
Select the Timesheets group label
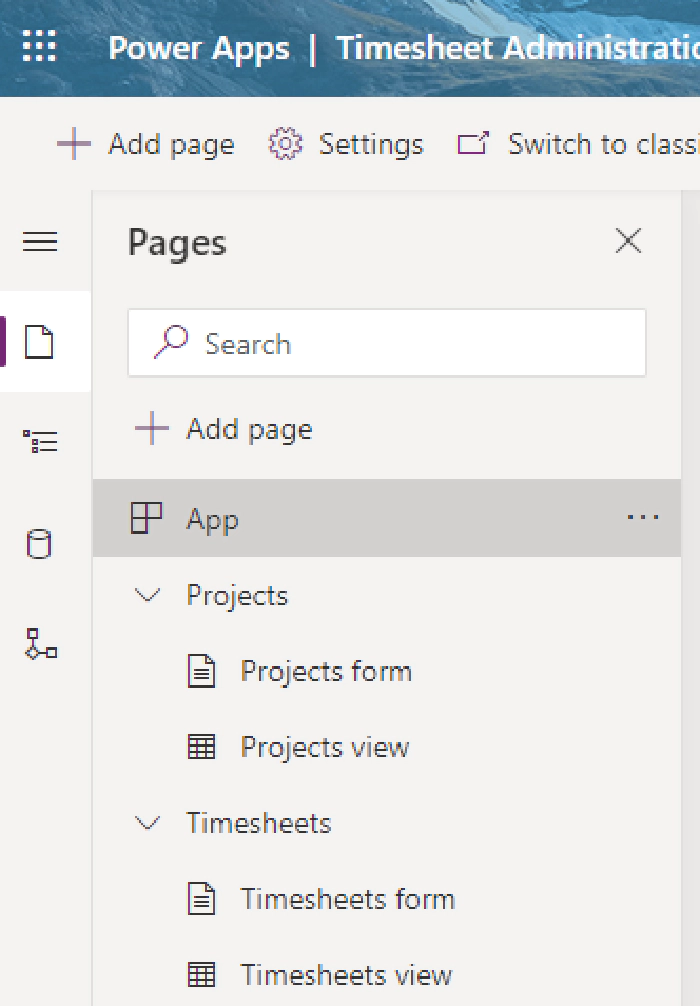[x=259, y=823]
